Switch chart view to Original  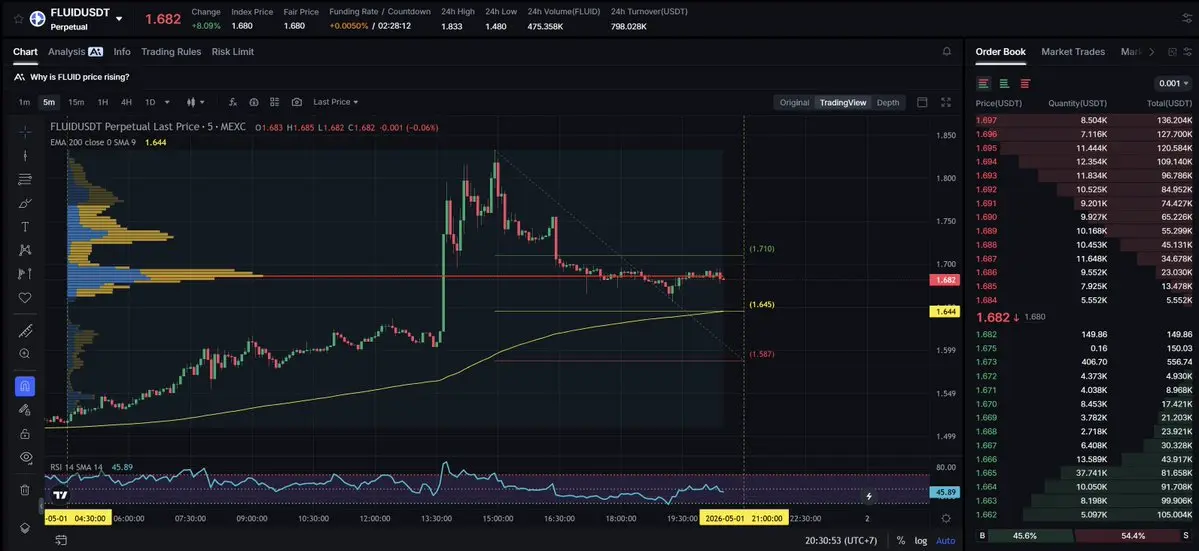point(794,102)
